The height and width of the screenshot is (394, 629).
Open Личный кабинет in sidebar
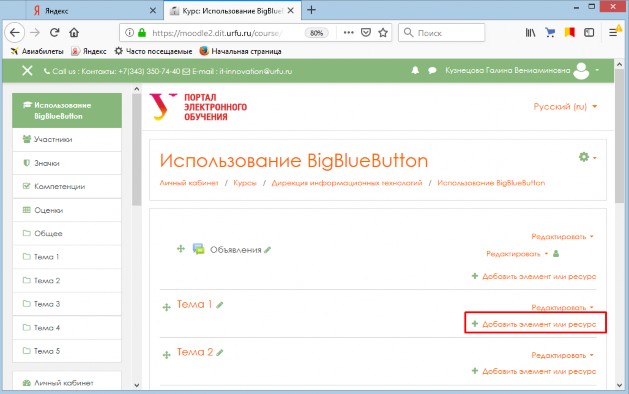(67, 382)
